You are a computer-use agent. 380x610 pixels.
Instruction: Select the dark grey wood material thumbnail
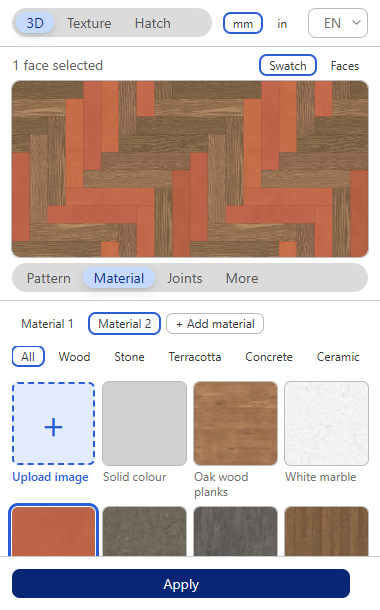pos(235,531)
